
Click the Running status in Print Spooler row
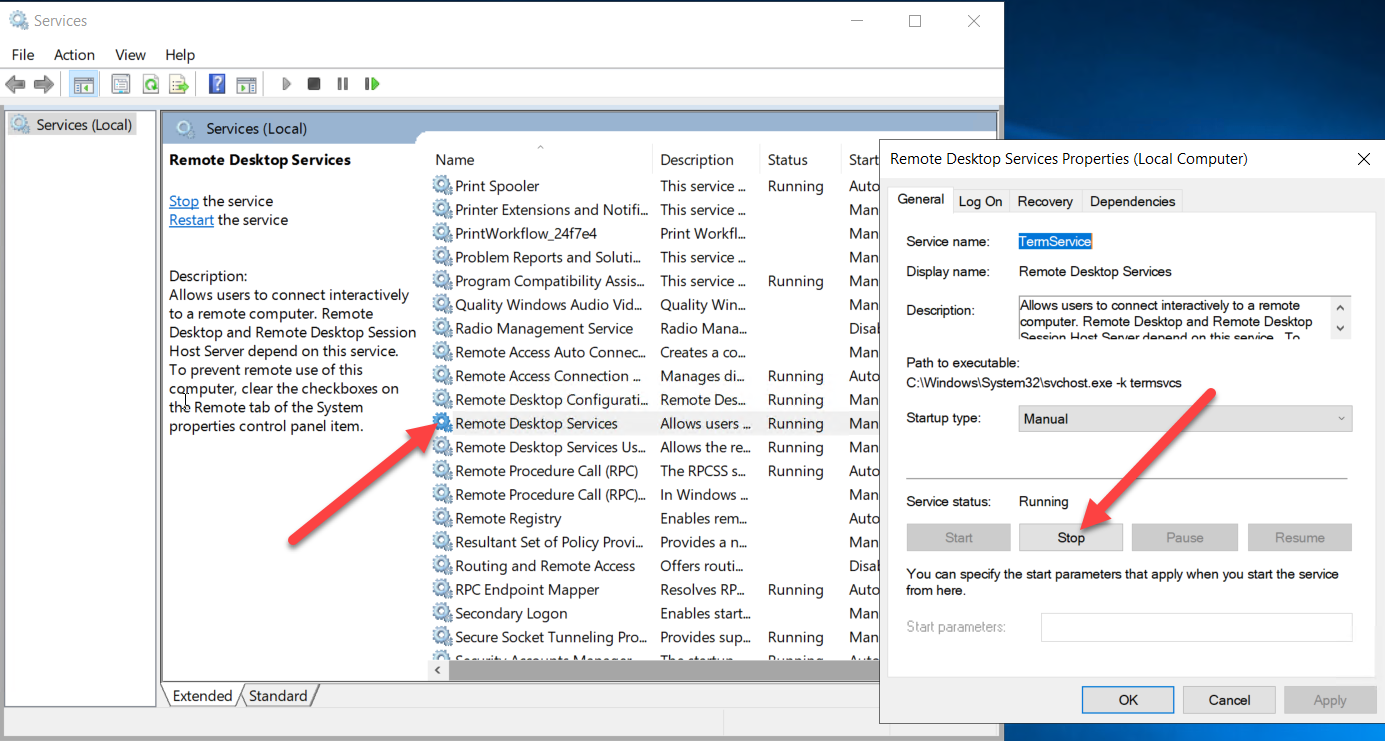(796, 186)
